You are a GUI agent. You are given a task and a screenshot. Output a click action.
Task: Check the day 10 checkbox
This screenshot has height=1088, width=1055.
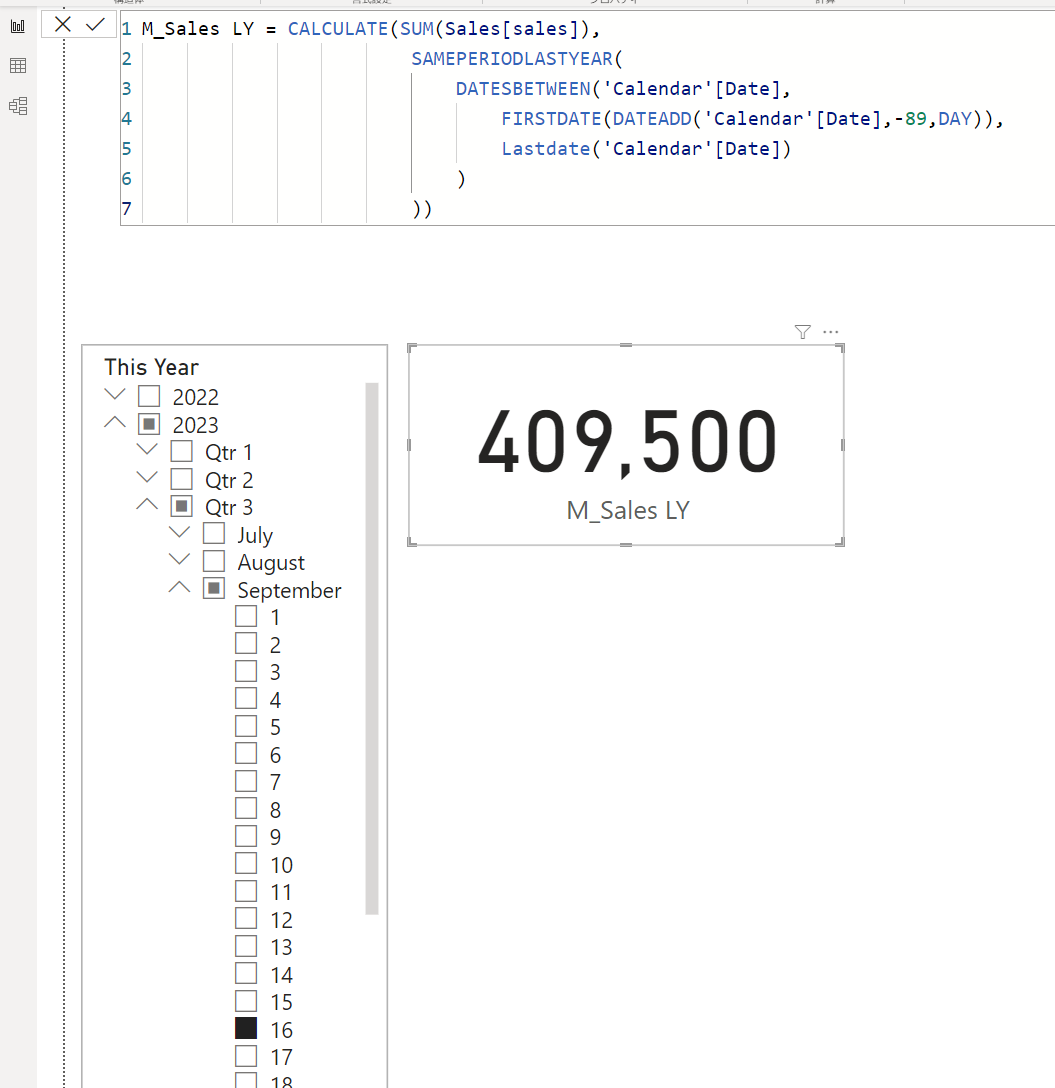click(x=246, y=864)
